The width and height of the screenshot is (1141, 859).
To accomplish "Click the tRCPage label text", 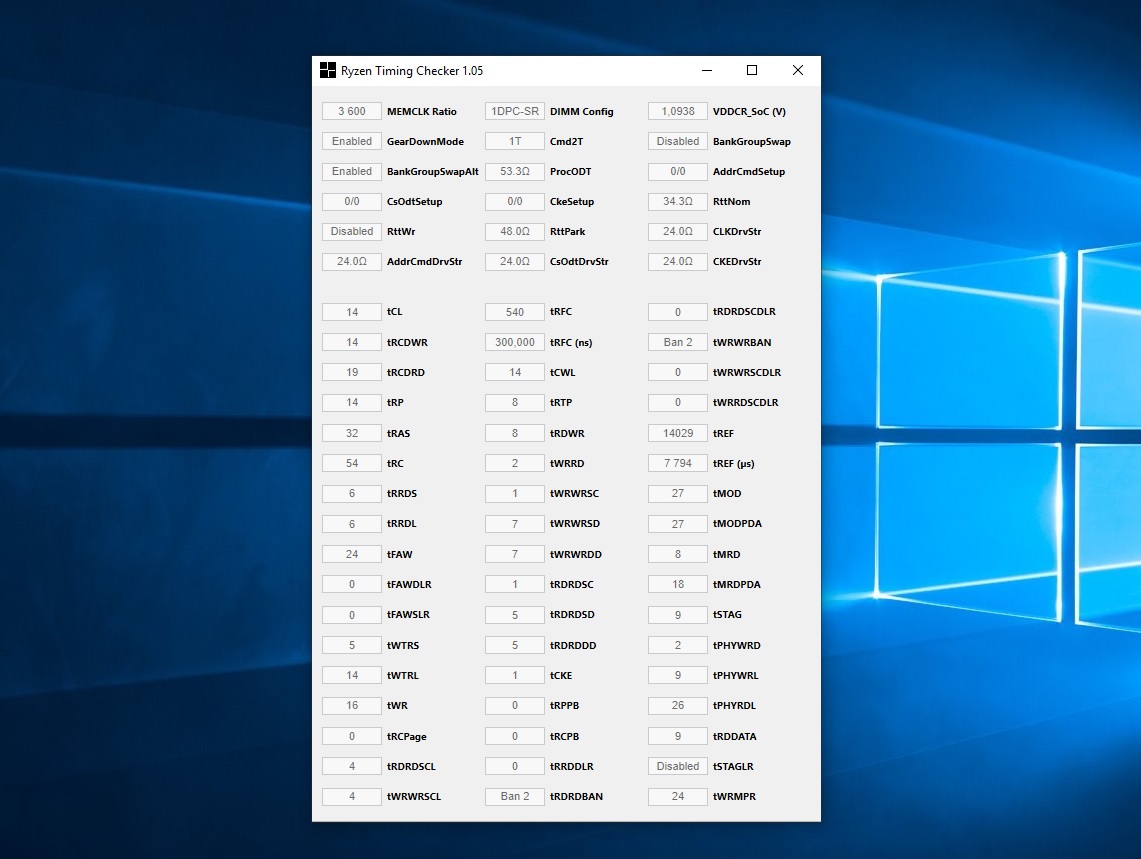I will pyautogui.click(x=407, y=737).
